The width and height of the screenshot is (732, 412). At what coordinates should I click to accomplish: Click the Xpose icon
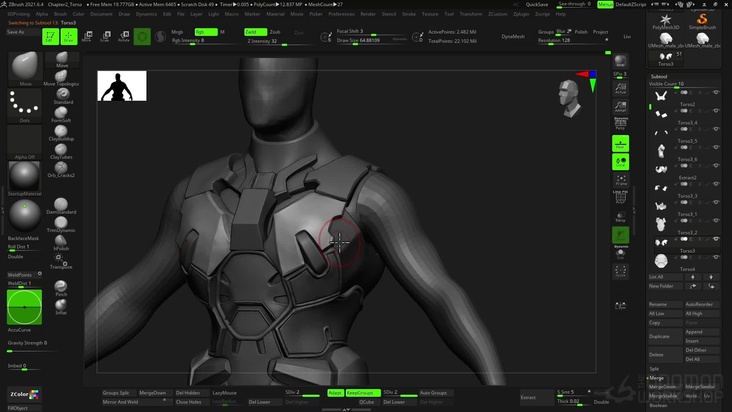click(x=620, y=271)
